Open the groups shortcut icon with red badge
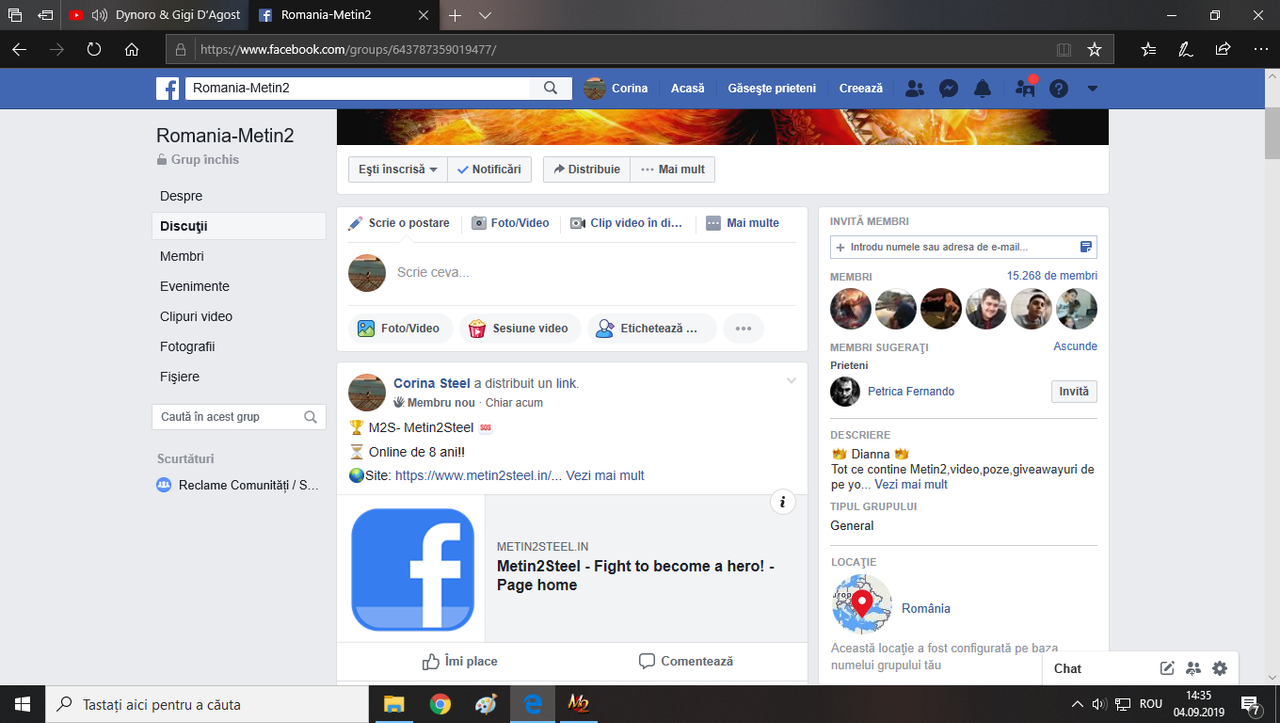 1025,88
